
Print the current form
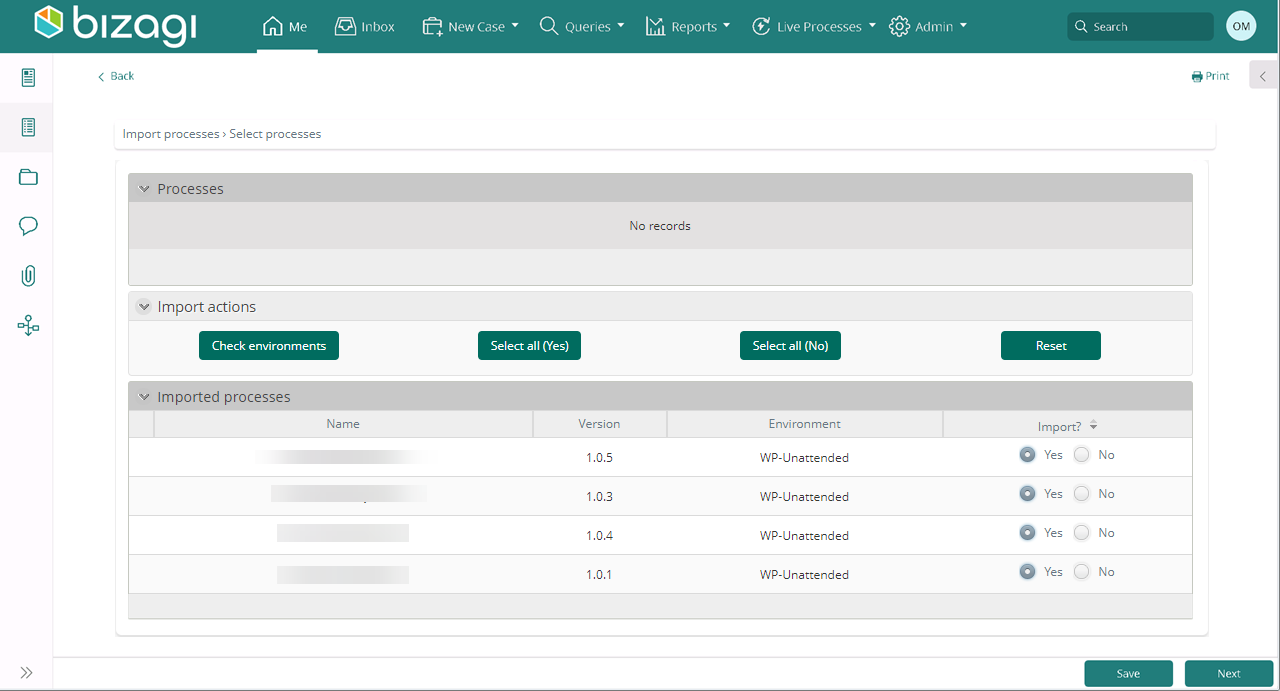[1210, 76]
